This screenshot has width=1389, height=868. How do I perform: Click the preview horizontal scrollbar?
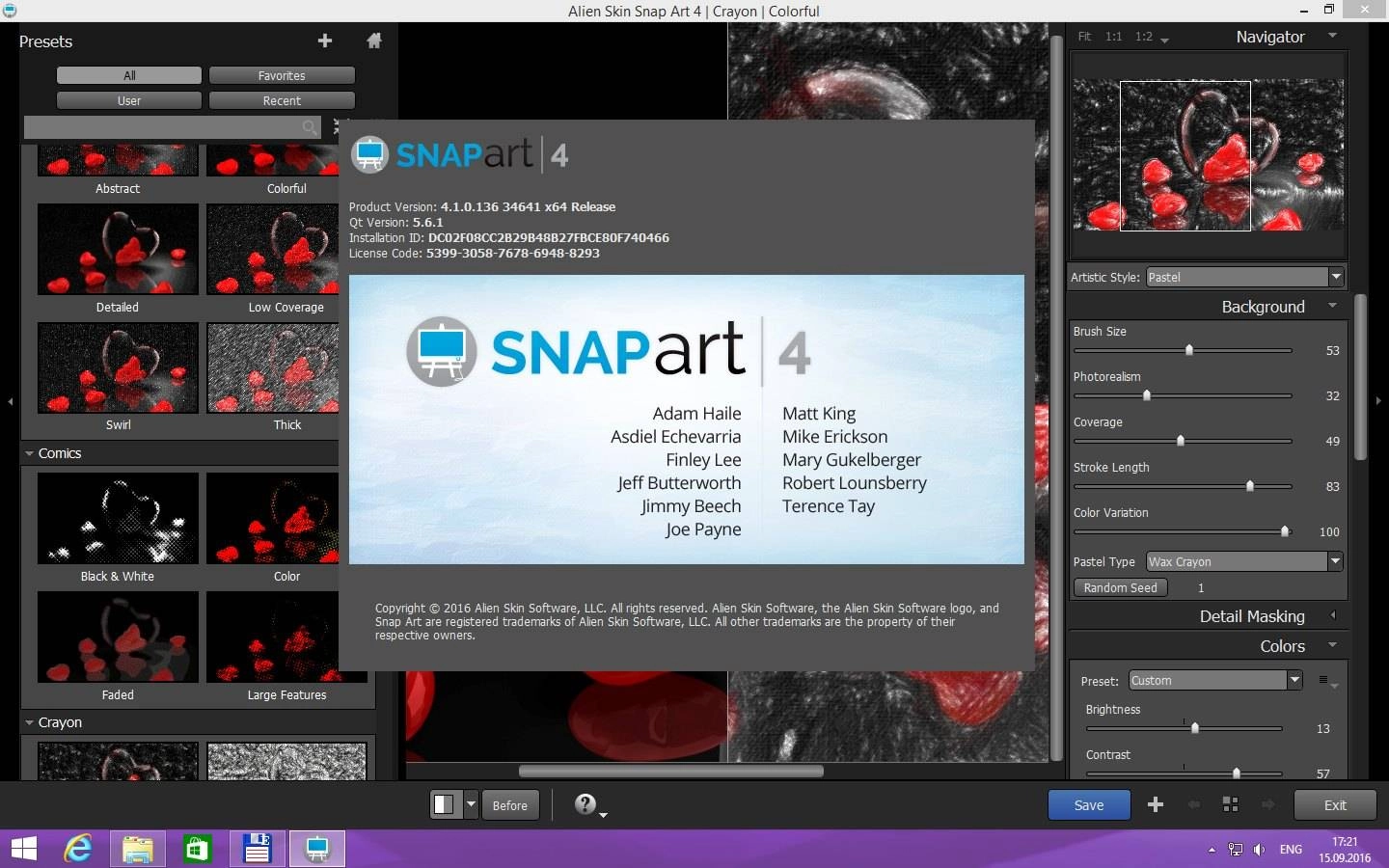pos(671,771)
